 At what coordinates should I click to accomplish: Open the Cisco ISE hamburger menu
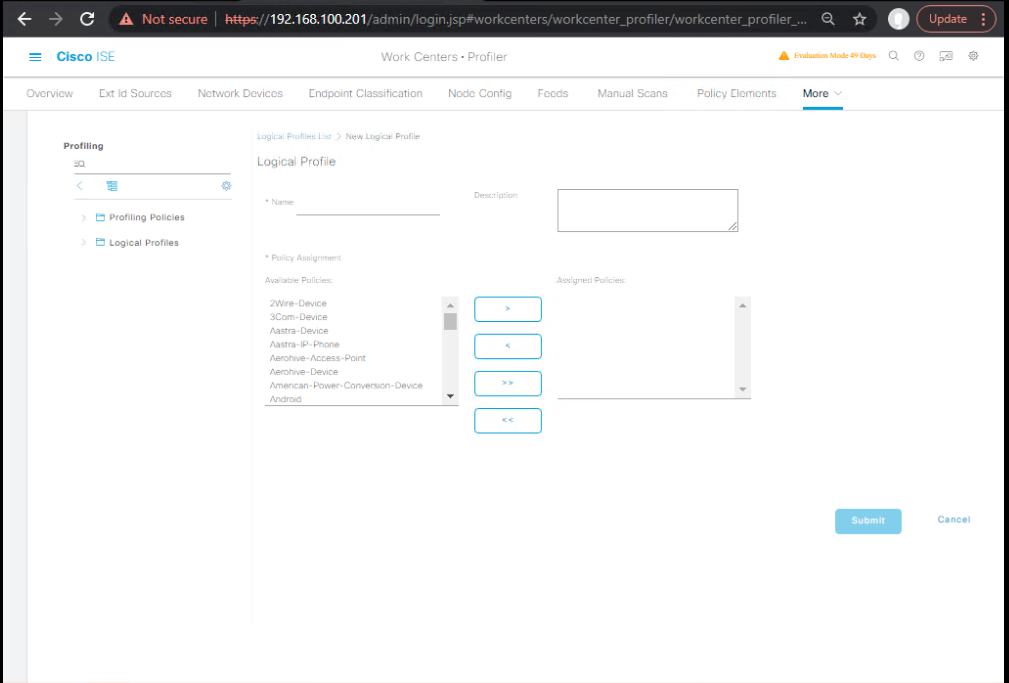coord(35,57)
